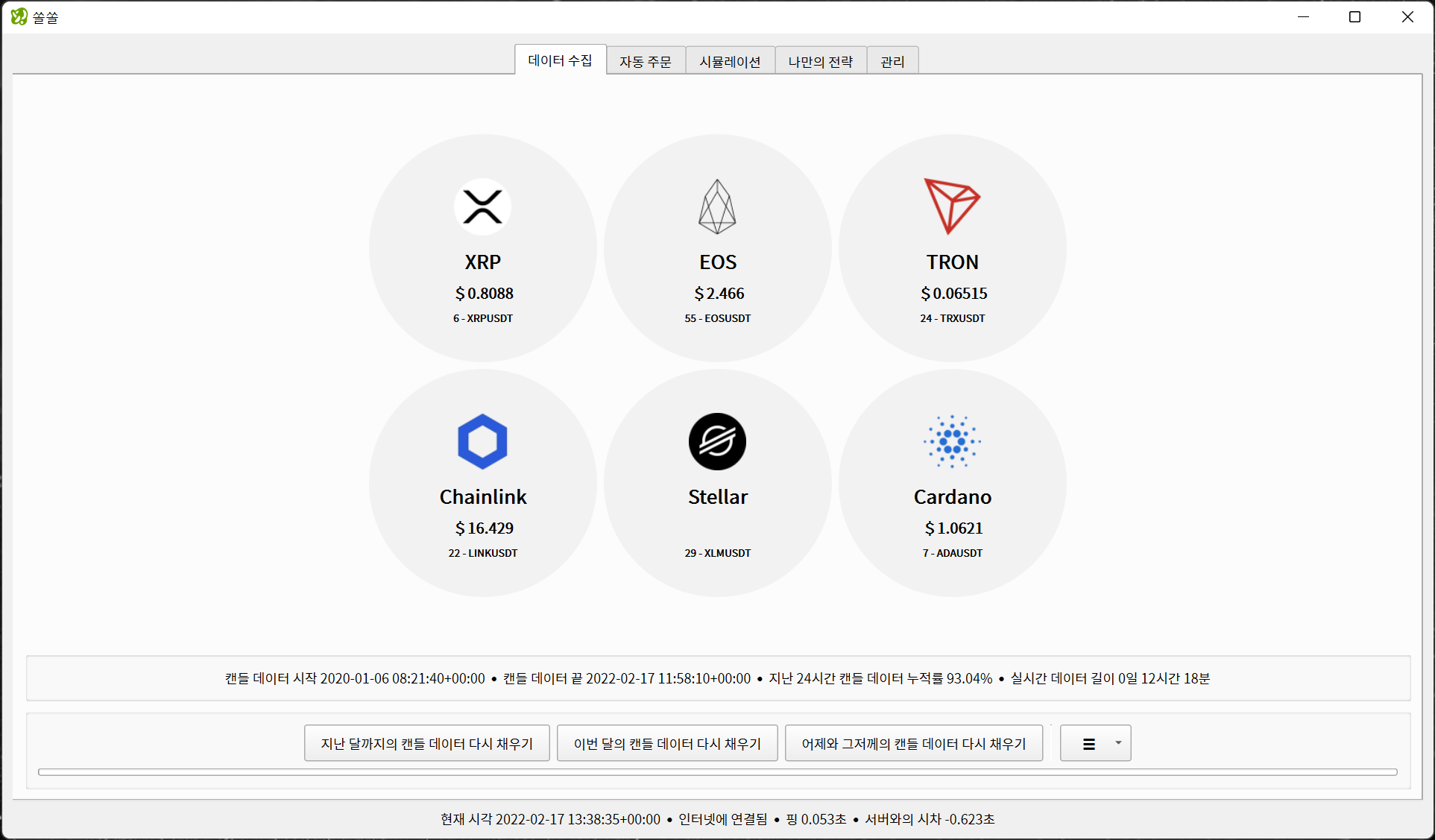1435x840 pixels.
Task: Click the 지난 24시간 캔들 데이터 누적률 93.04% text
Action: (880, 678)
